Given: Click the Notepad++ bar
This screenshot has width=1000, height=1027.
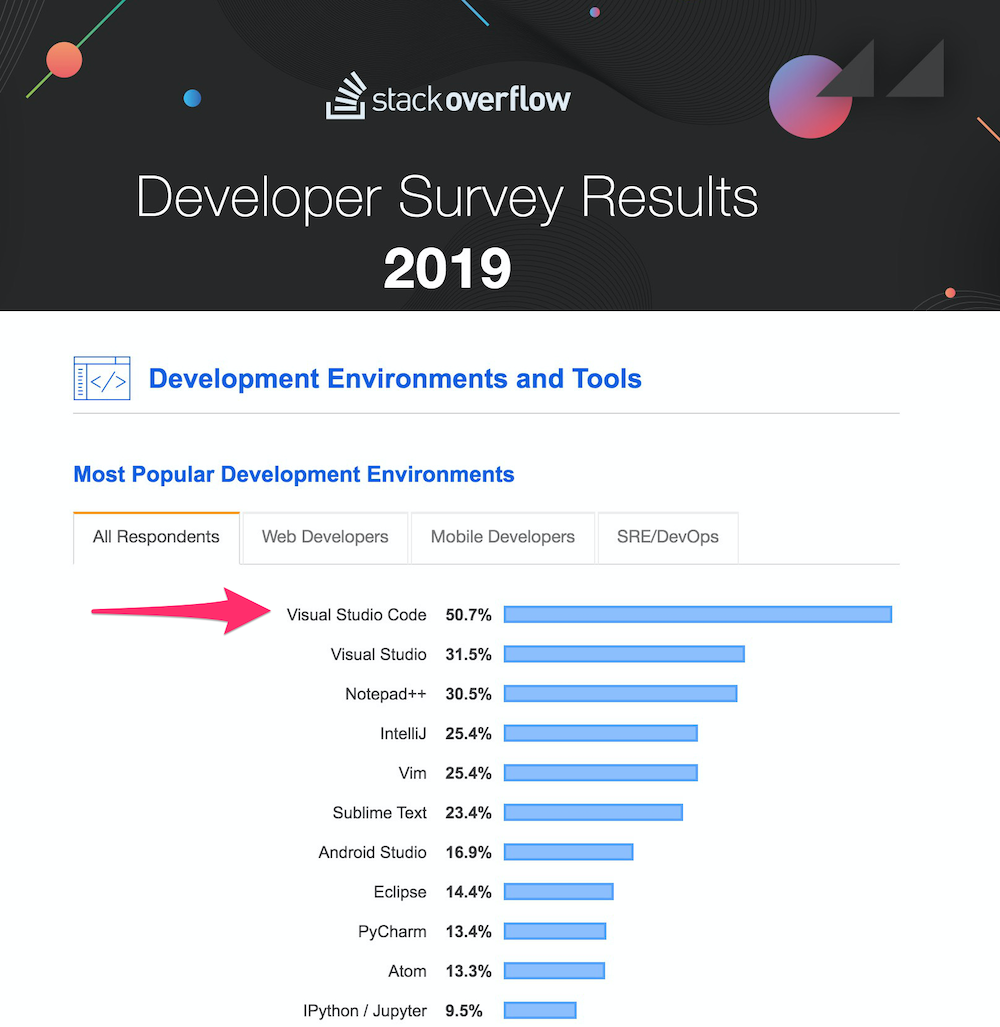Looking at the screenshot, I should coord(621,694).
